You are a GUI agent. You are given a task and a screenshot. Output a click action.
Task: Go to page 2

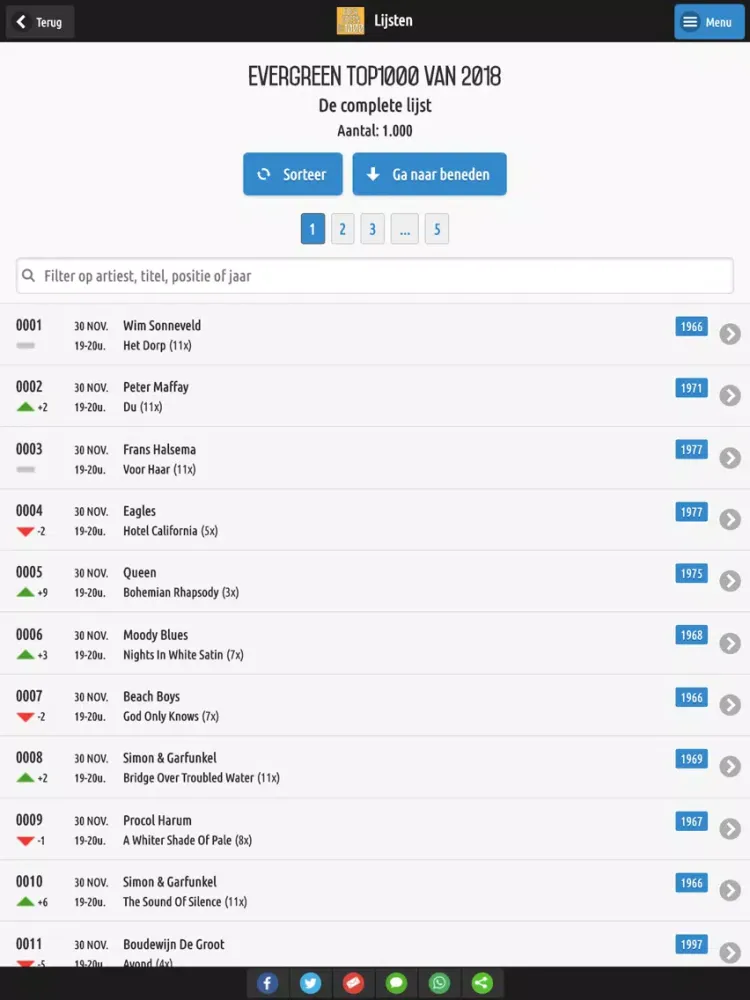[342, 229]
